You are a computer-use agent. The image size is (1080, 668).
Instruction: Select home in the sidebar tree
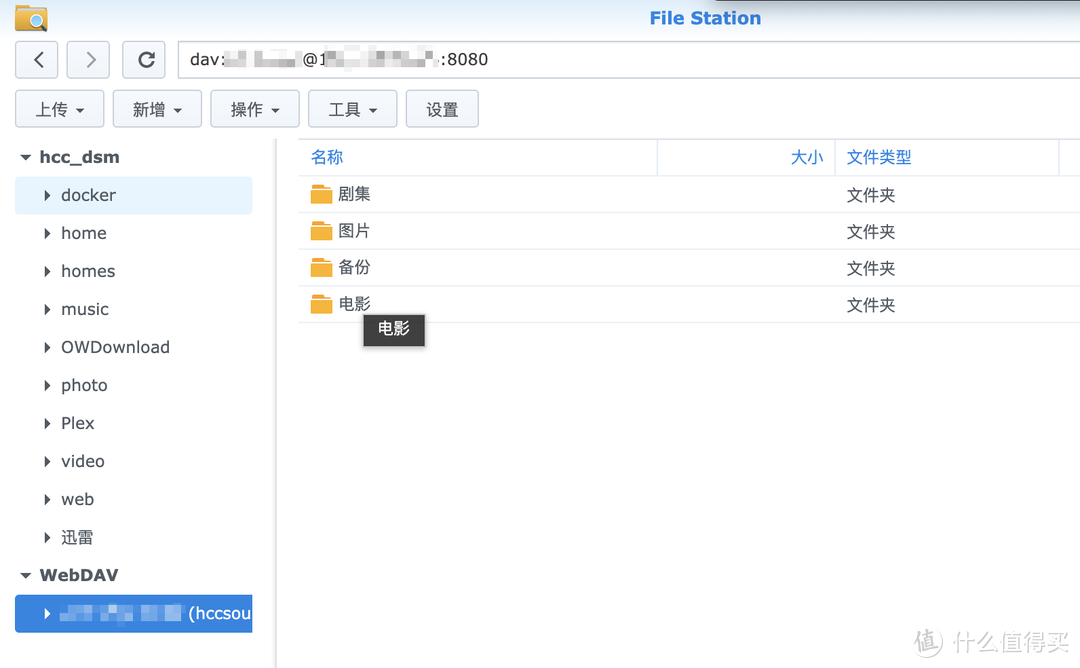pos(83,233)
